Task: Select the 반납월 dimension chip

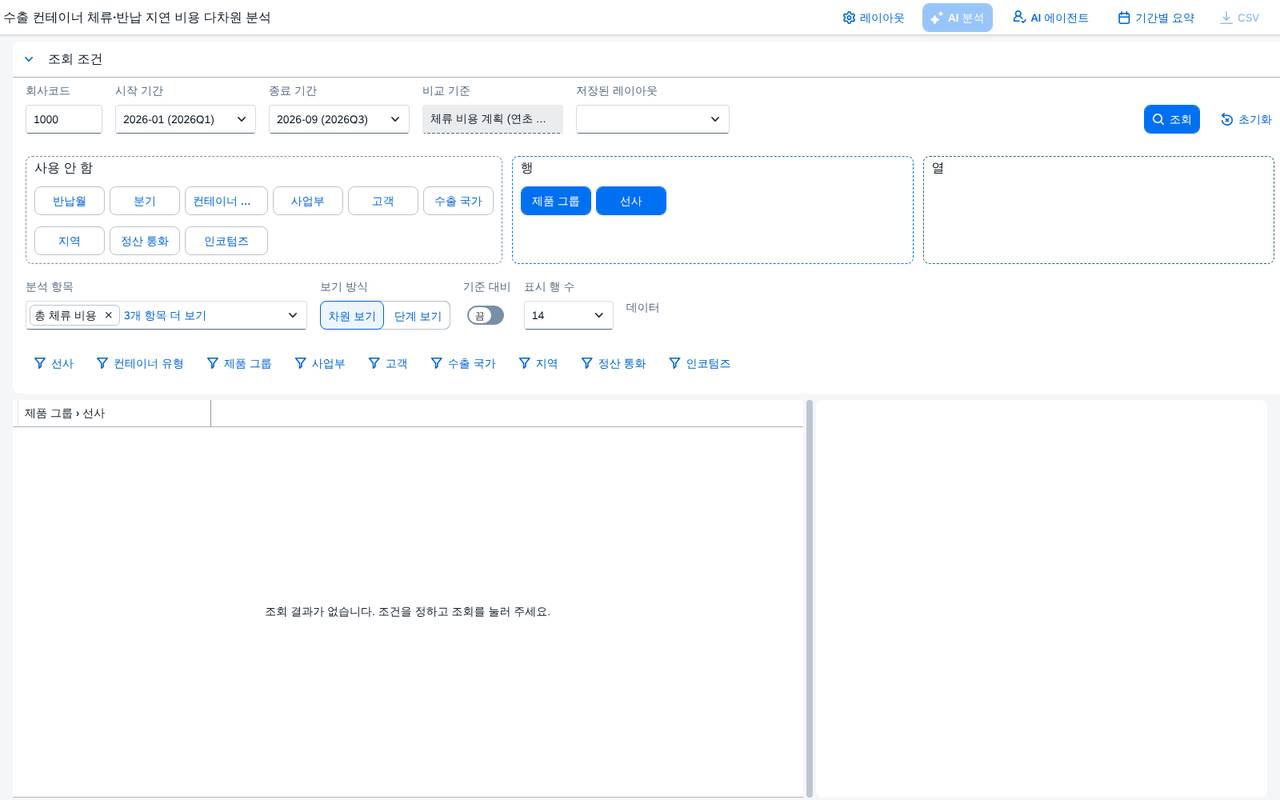Action: coord(69,201)
